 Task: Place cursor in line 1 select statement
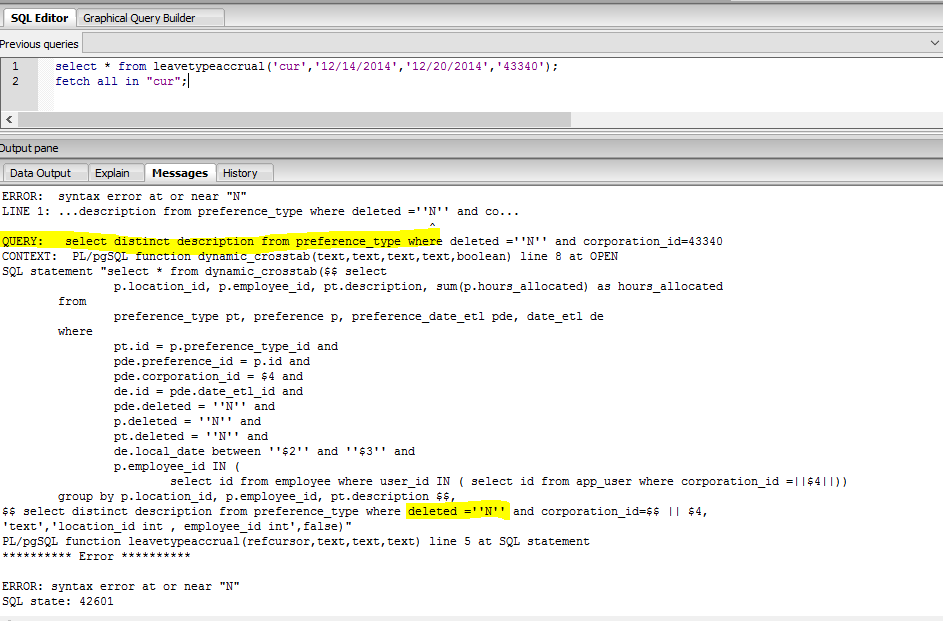(300, 66)
